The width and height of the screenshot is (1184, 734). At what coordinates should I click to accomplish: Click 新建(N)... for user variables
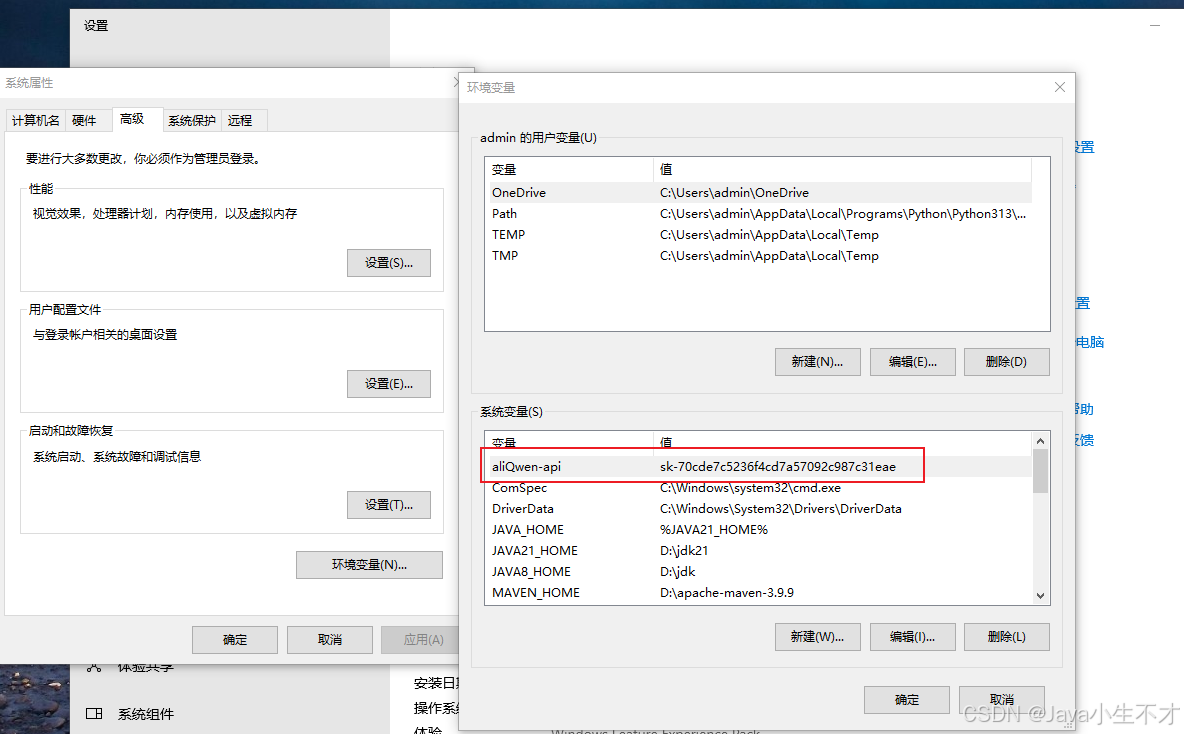point(818,362)
